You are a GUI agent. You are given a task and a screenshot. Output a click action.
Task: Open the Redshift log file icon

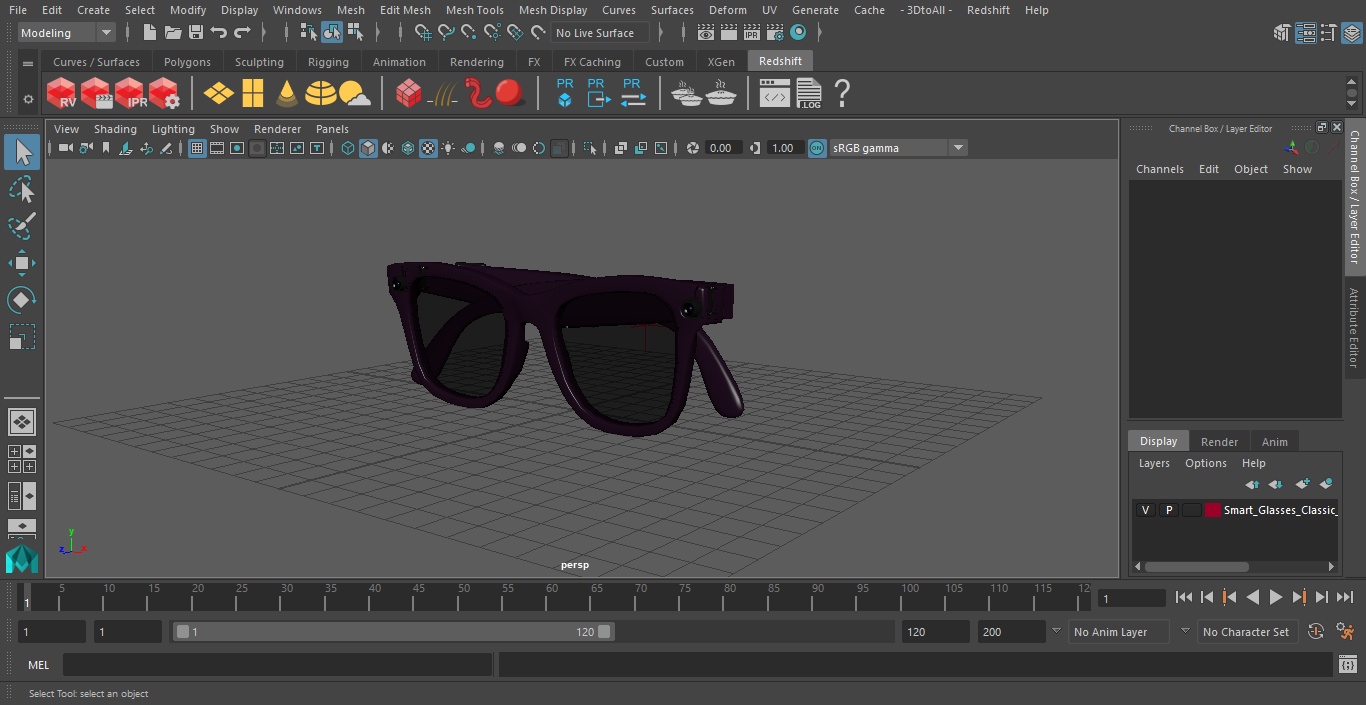pos(809,94)
